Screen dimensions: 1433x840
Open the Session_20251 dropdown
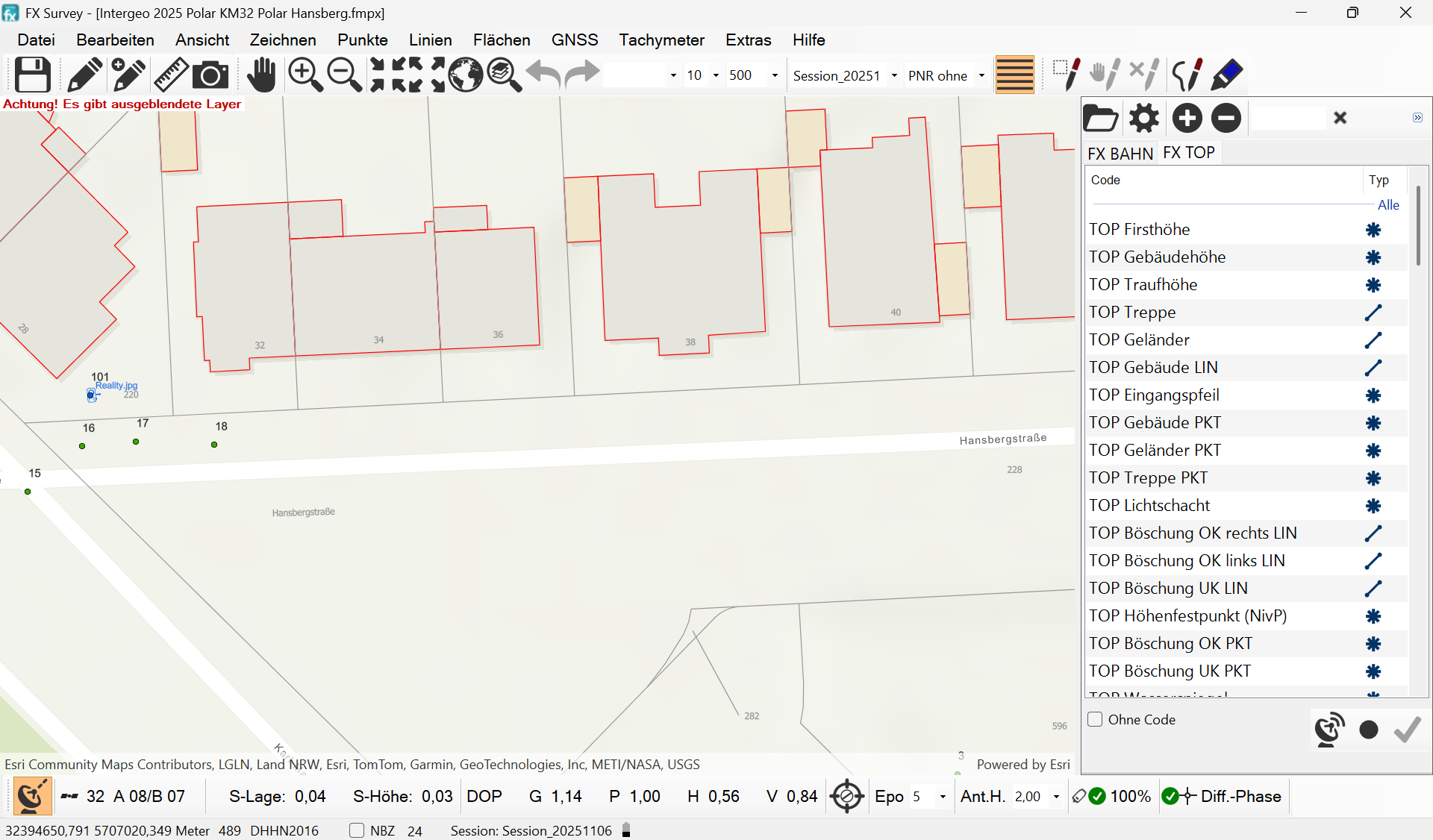click(x=894, y=75)
